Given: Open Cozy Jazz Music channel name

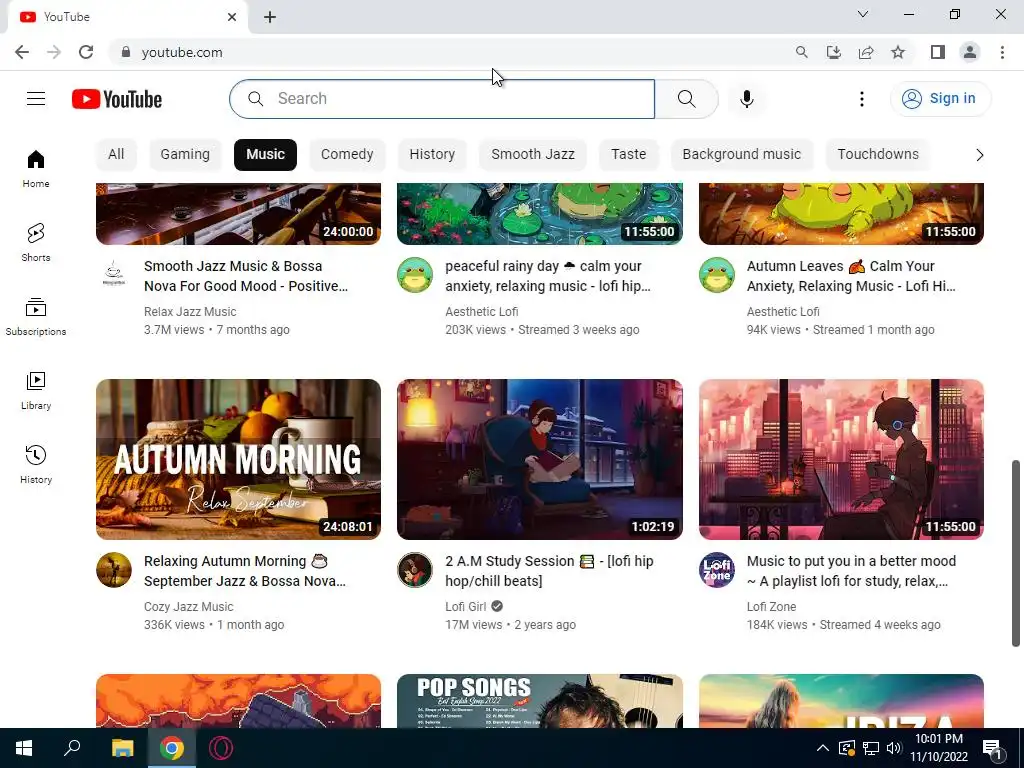Looking at the screenshot, I should point(188,607).
